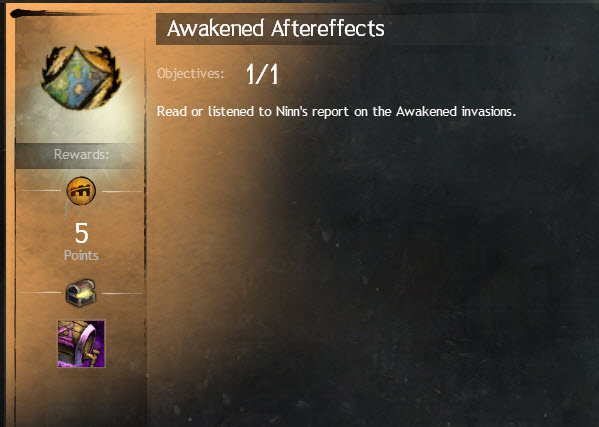Click the word Aftereffects in the header
Viewport: 599px width, 427px height.
(328, 29)
